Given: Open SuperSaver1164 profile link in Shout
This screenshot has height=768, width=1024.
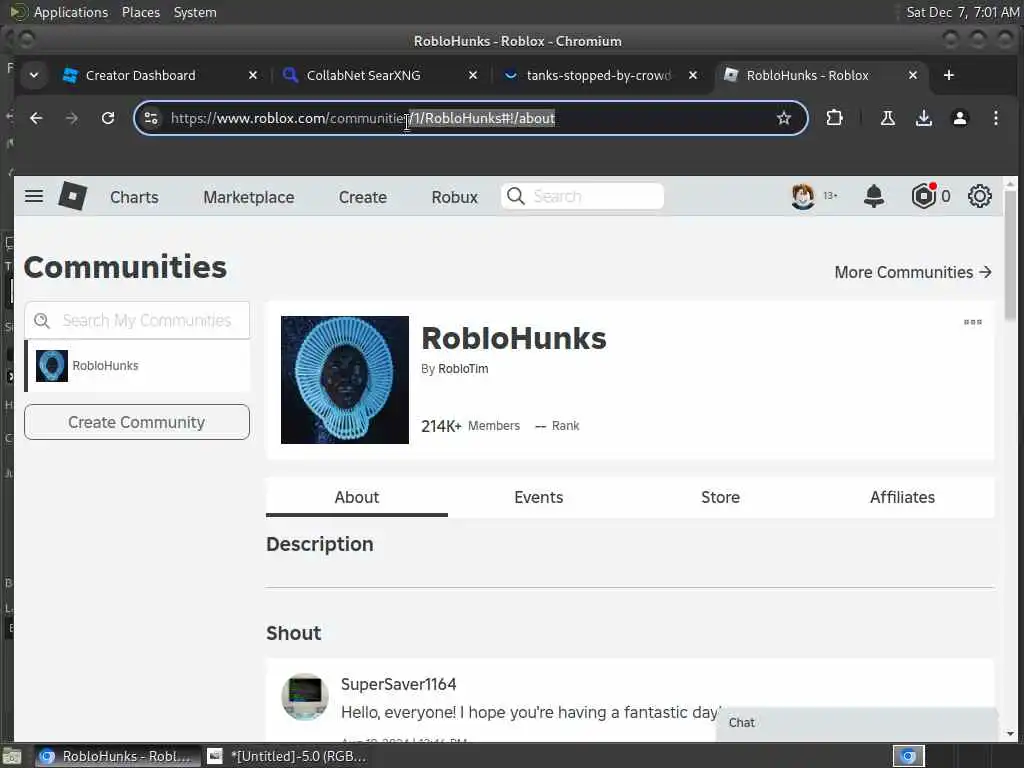Looking at the screenshot, I should pyautogui.click(x=398, y=684).
